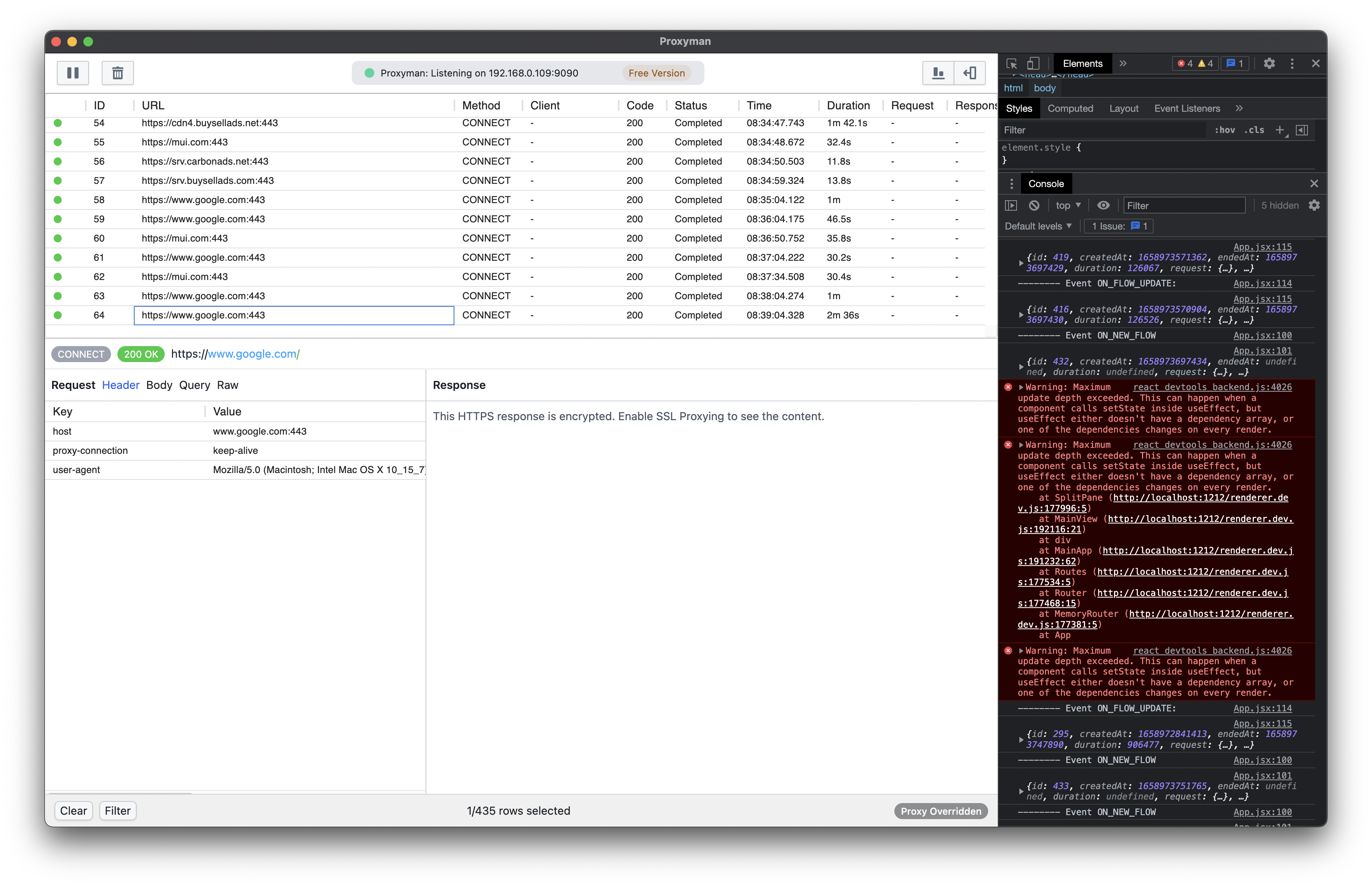The height and width of the screenshot is (886, 1372).
Task: Toggle the side panel collapse icon
Action: click(x=970, y=73)
